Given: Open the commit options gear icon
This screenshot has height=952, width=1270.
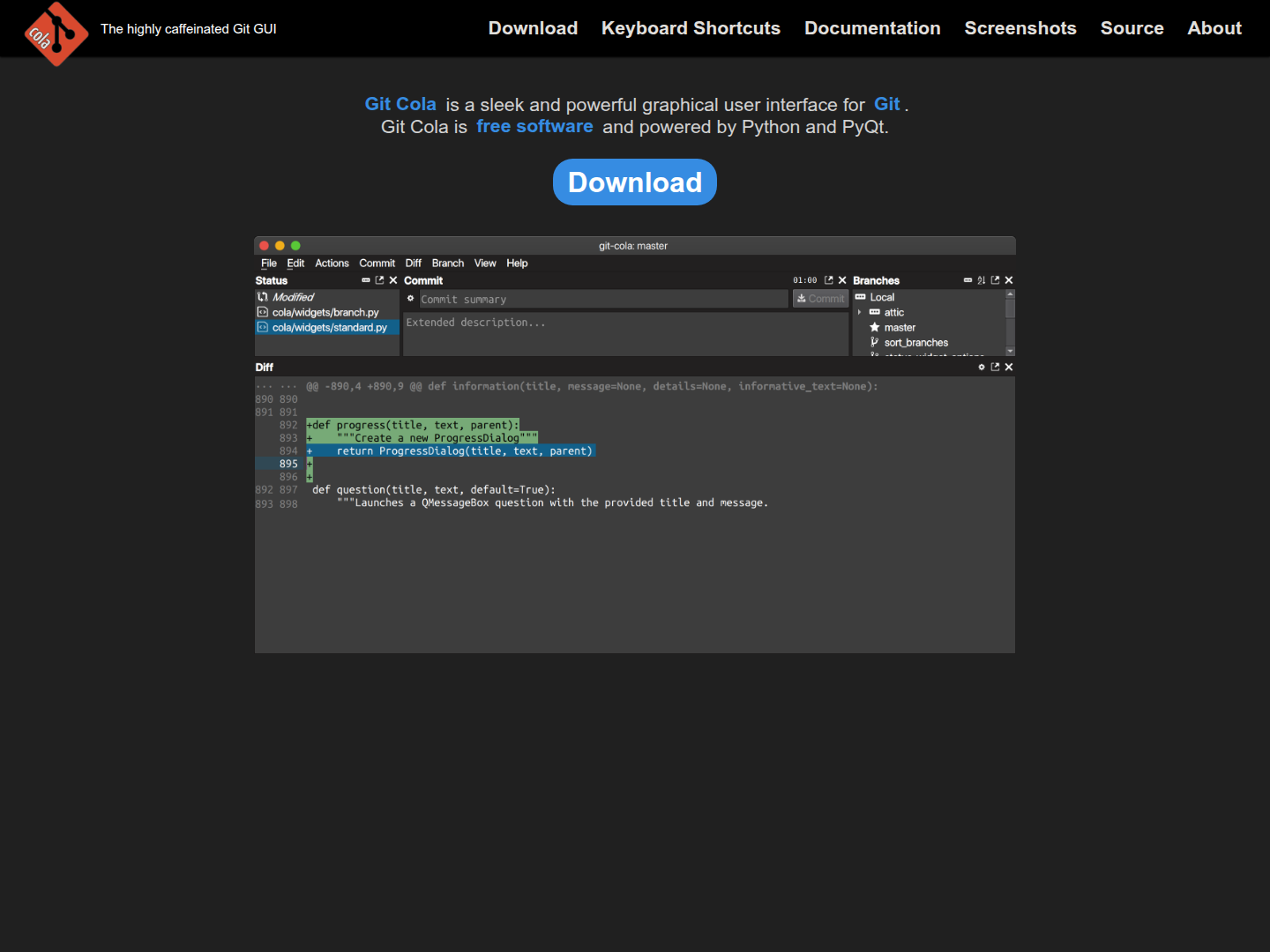Looking at the screenshot, I should click(410, 299).
